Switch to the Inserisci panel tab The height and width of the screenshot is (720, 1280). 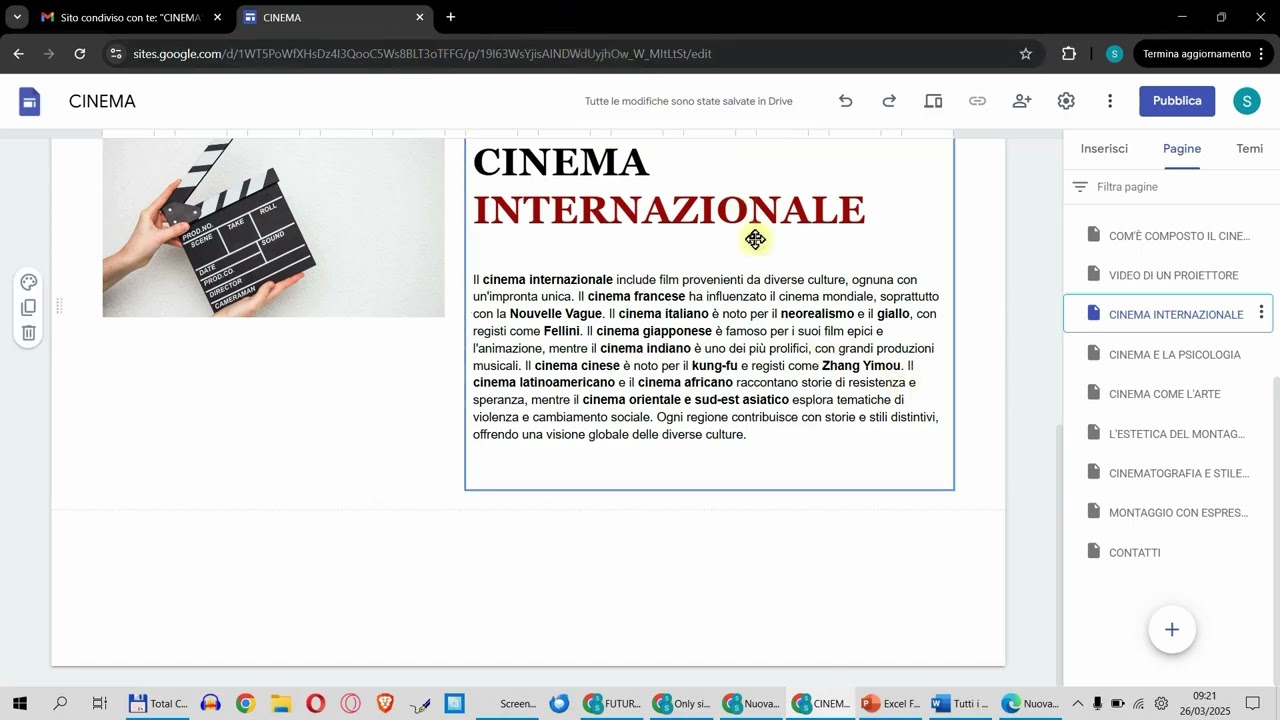pyautogui.click(x=1104, y=149)
